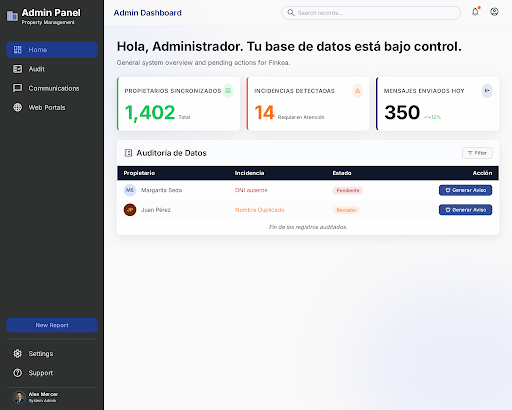Focus the Search records field
Viewport: 512px width, 410px height.
tap(371, 13)
